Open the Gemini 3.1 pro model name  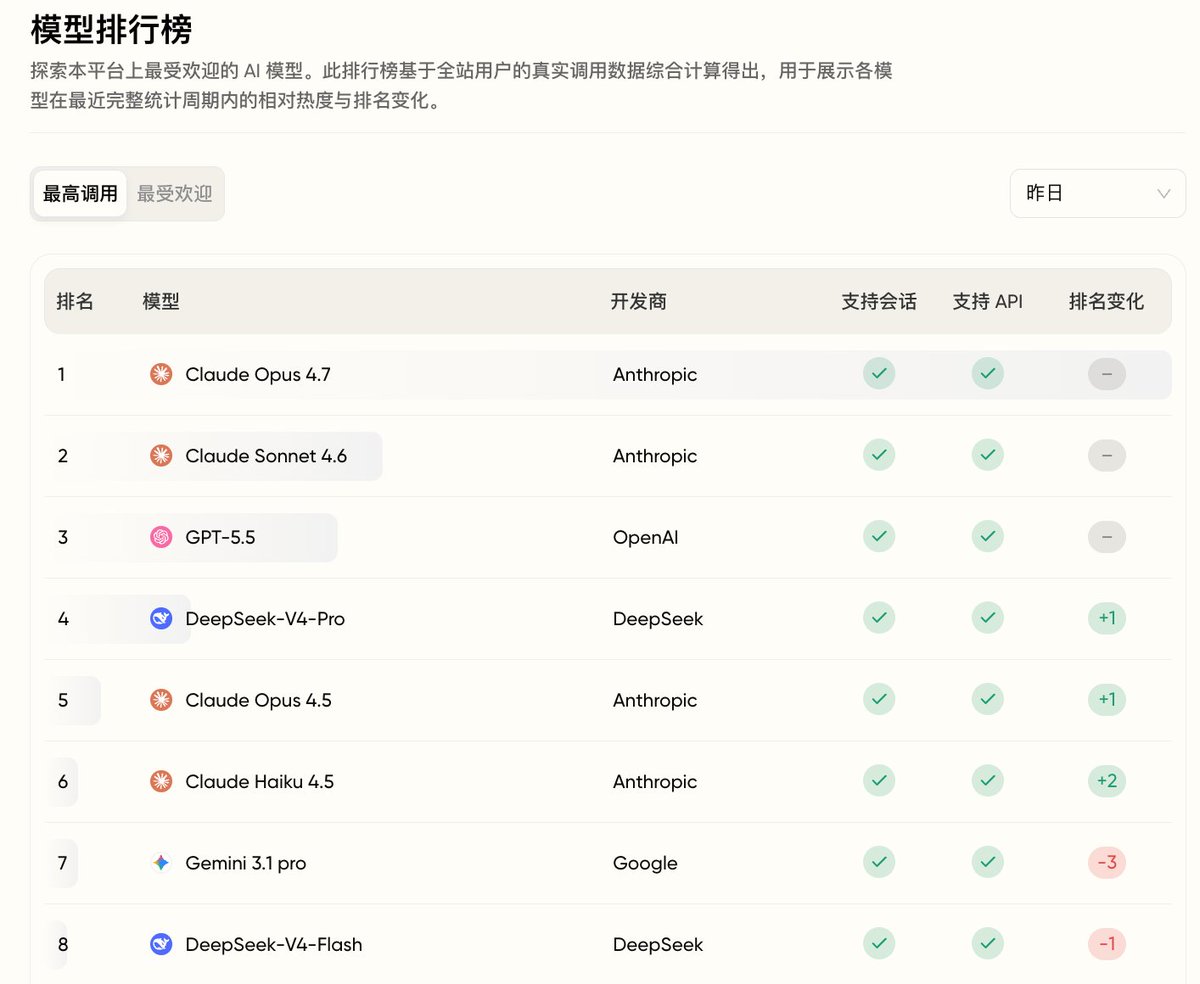click(246, 864)
